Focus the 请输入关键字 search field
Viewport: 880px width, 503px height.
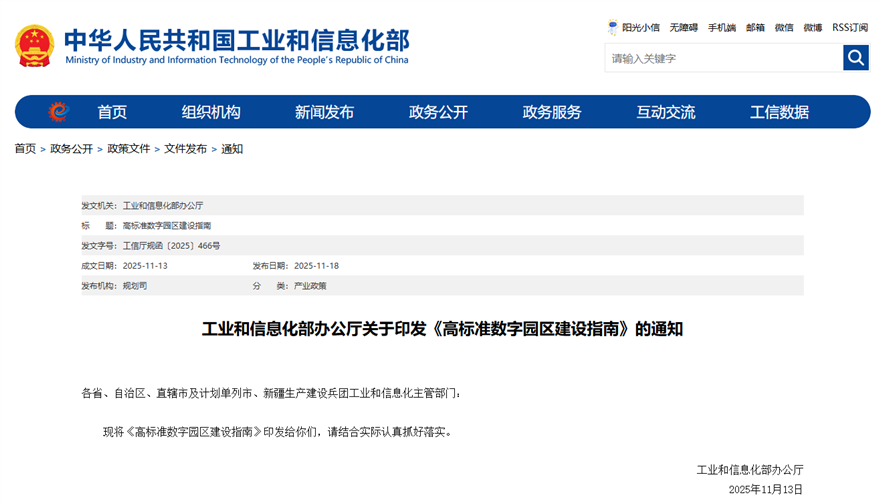[723, 58]
